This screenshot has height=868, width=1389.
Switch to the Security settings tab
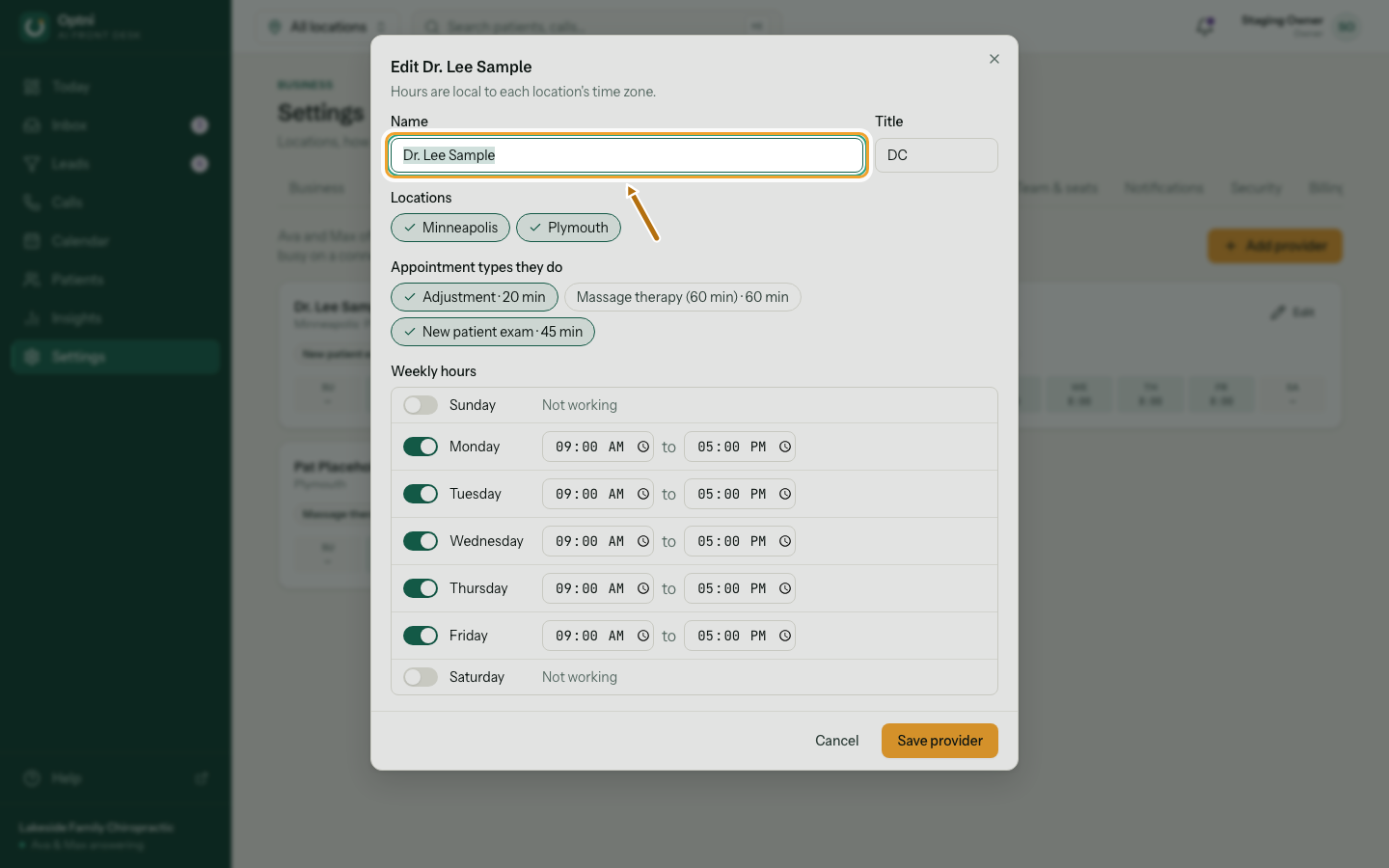1256,188
